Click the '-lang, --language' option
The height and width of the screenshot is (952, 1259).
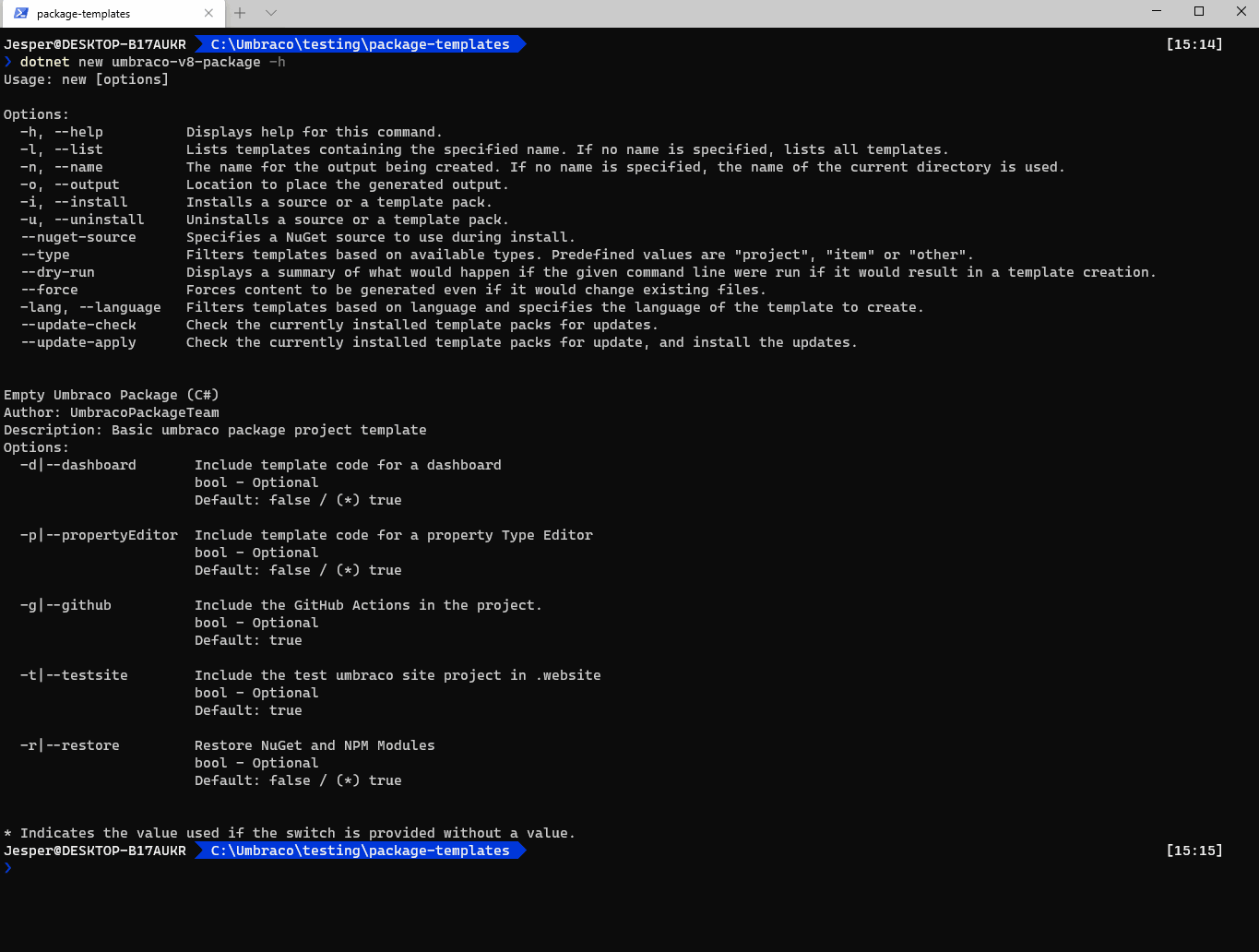(x=90, y=307)
